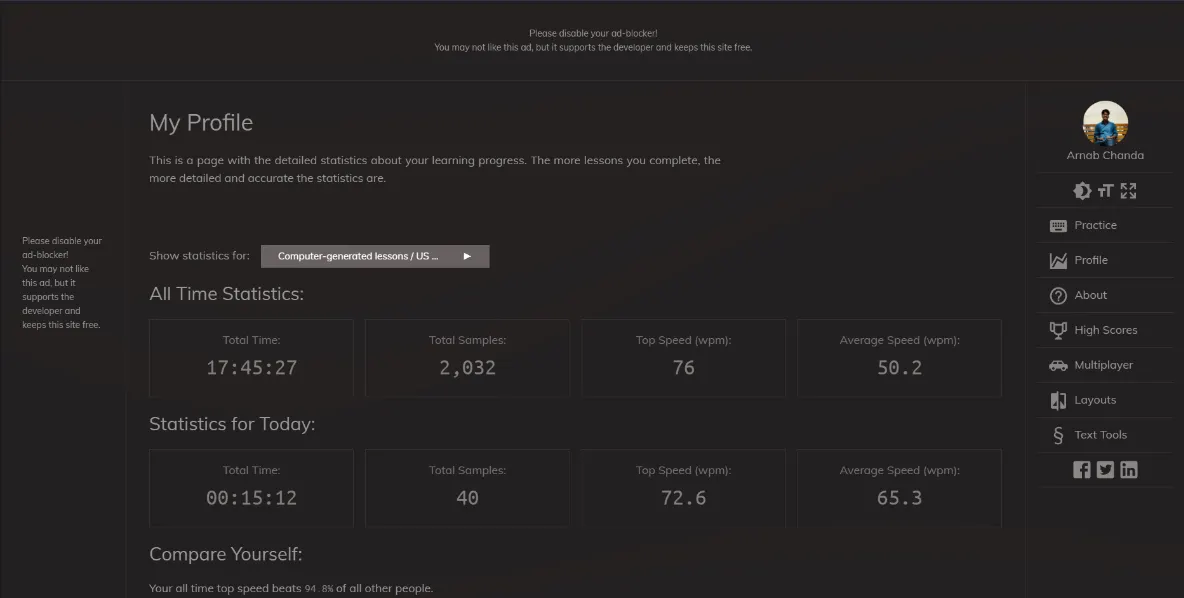Click the chart icon beside Profile
Image resolution: width=1184 pixels, height=598 pixels.
pyautogui.click(x=1058, y=260)
